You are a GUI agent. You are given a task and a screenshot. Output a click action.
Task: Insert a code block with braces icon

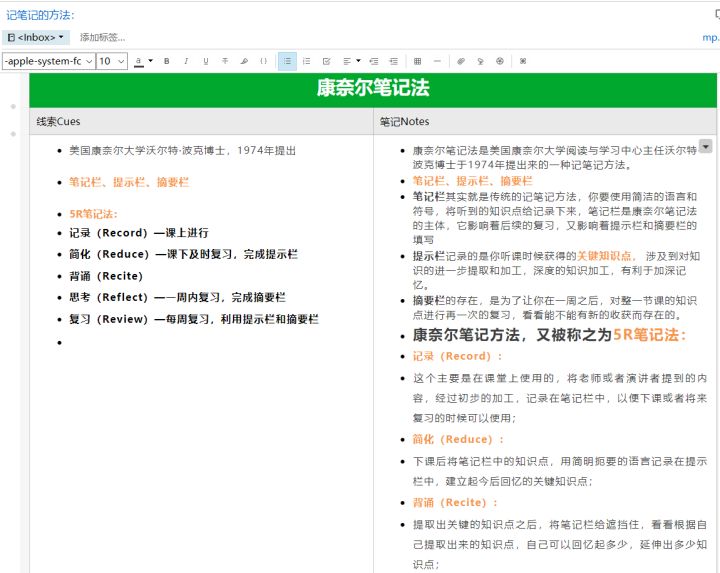[264, 61]
